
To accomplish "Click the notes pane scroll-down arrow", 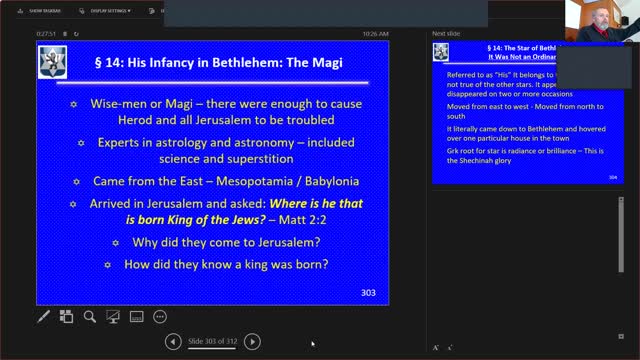I will 621,336.
